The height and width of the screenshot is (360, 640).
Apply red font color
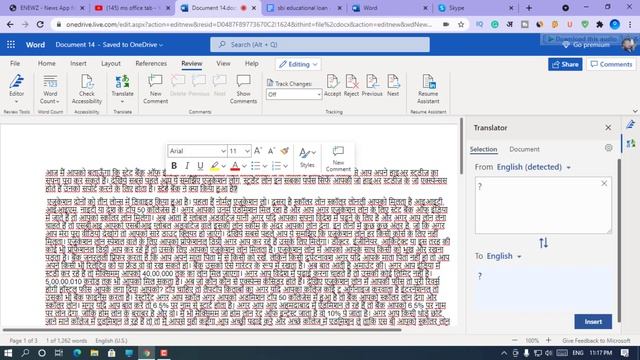coord(235,166)
